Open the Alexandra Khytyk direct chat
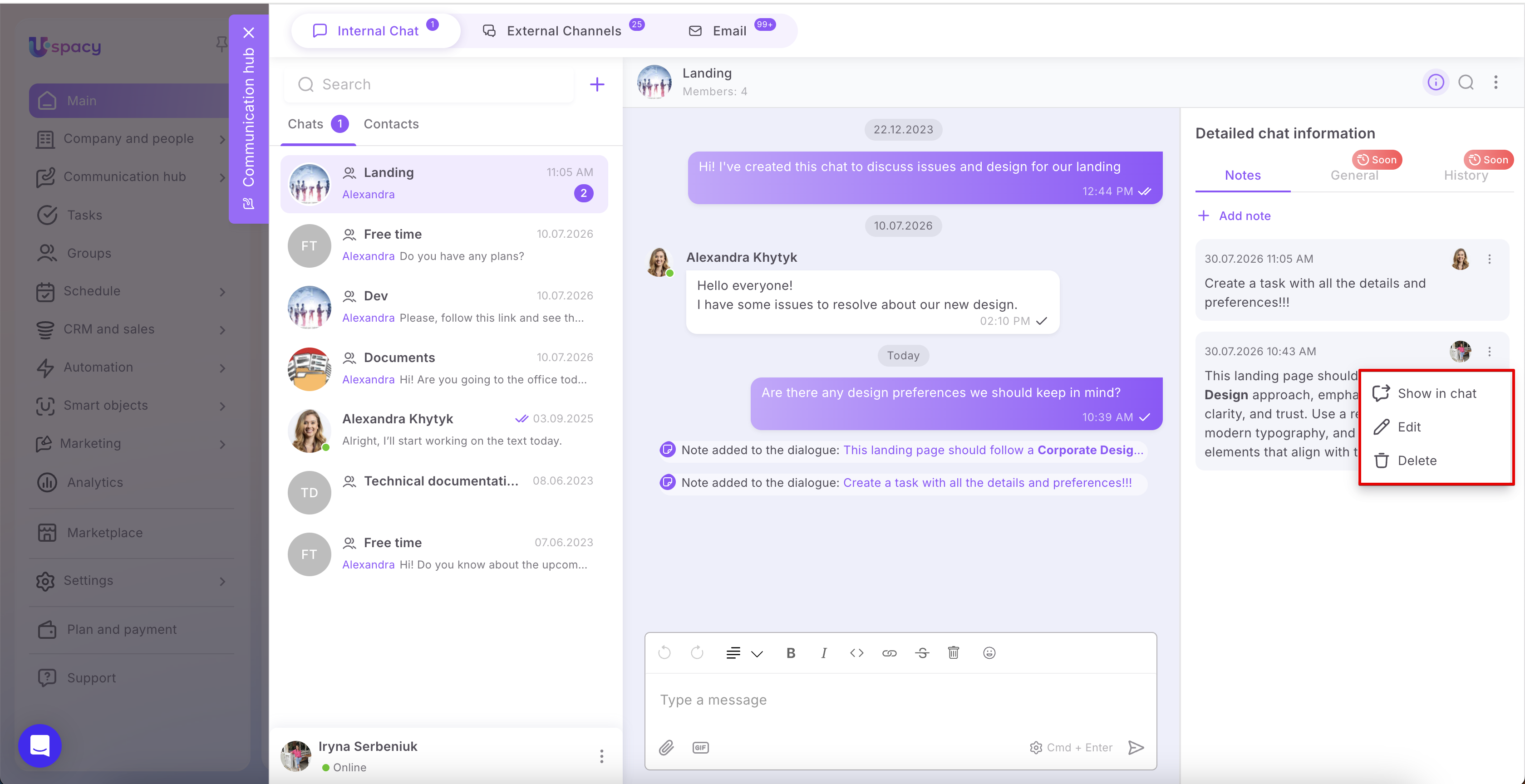 444,430
